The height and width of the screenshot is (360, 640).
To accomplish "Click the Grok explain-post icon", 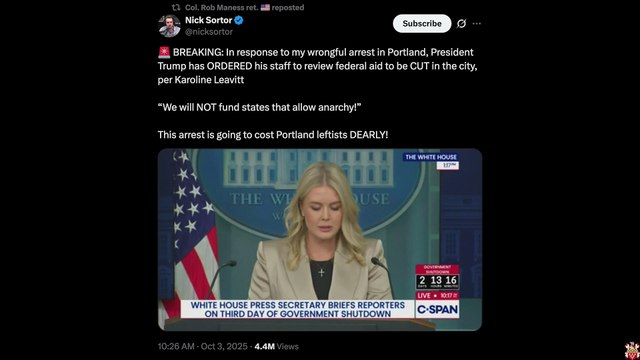I will pos(461,24).
